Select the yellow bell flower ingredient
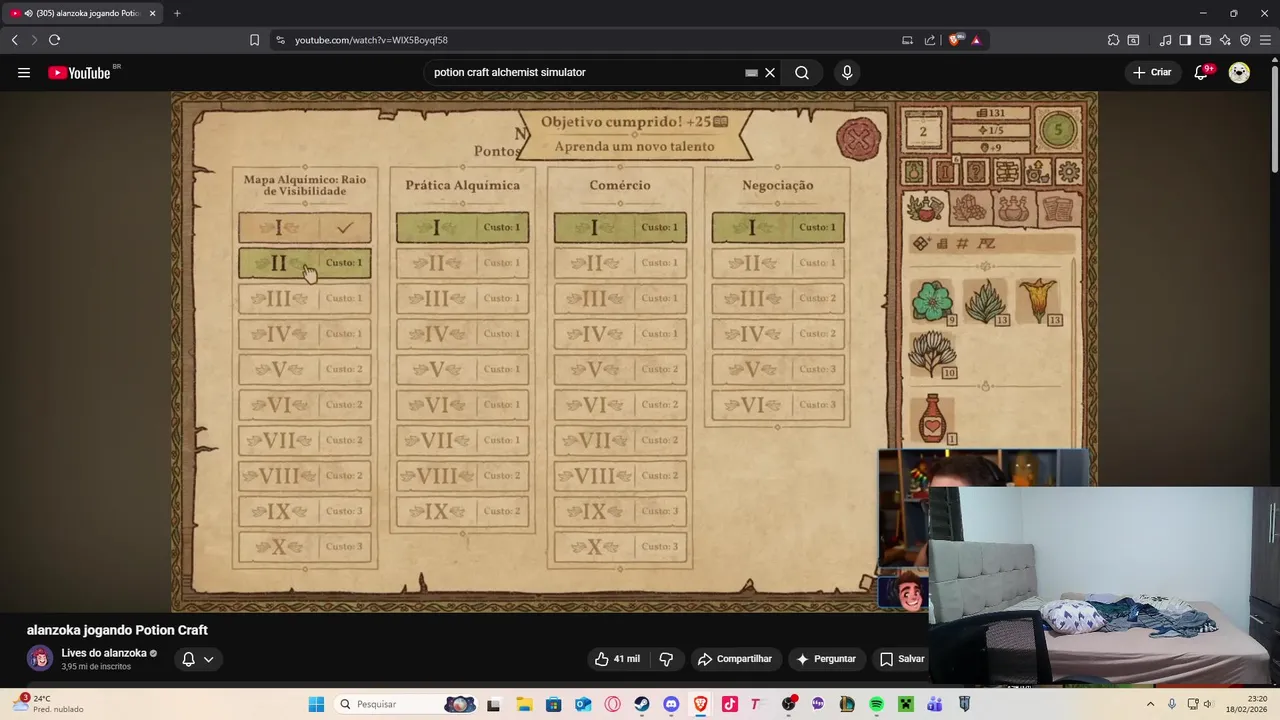Image resolution: width=1280 pixels, height=720 pixels. (x=1038, y=301)
